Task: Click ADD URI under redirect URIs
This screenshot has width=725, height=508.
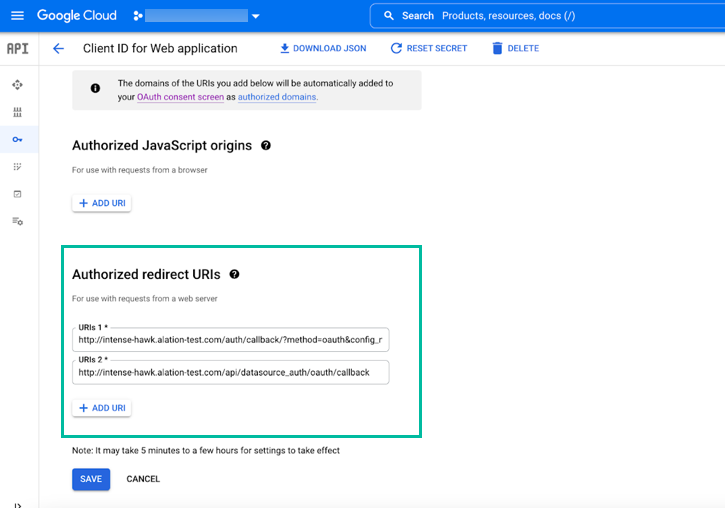Action: [102, 408]
